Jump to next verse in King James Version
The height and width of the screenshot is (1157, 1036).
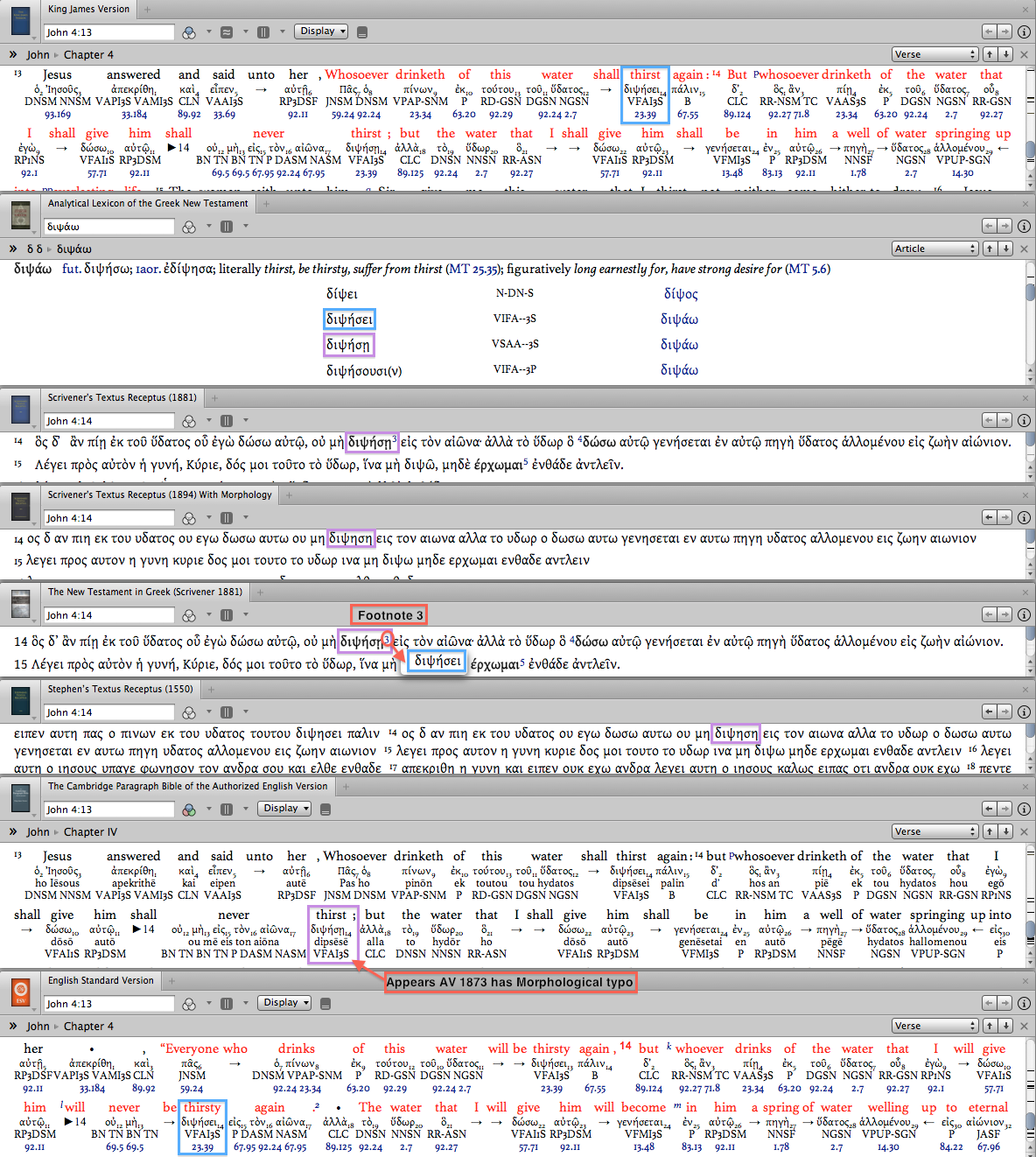1005,54
